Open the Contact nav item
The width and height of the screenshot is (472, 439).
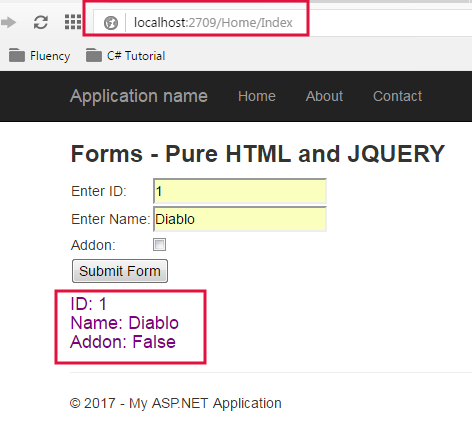click(x=397, y=96)
